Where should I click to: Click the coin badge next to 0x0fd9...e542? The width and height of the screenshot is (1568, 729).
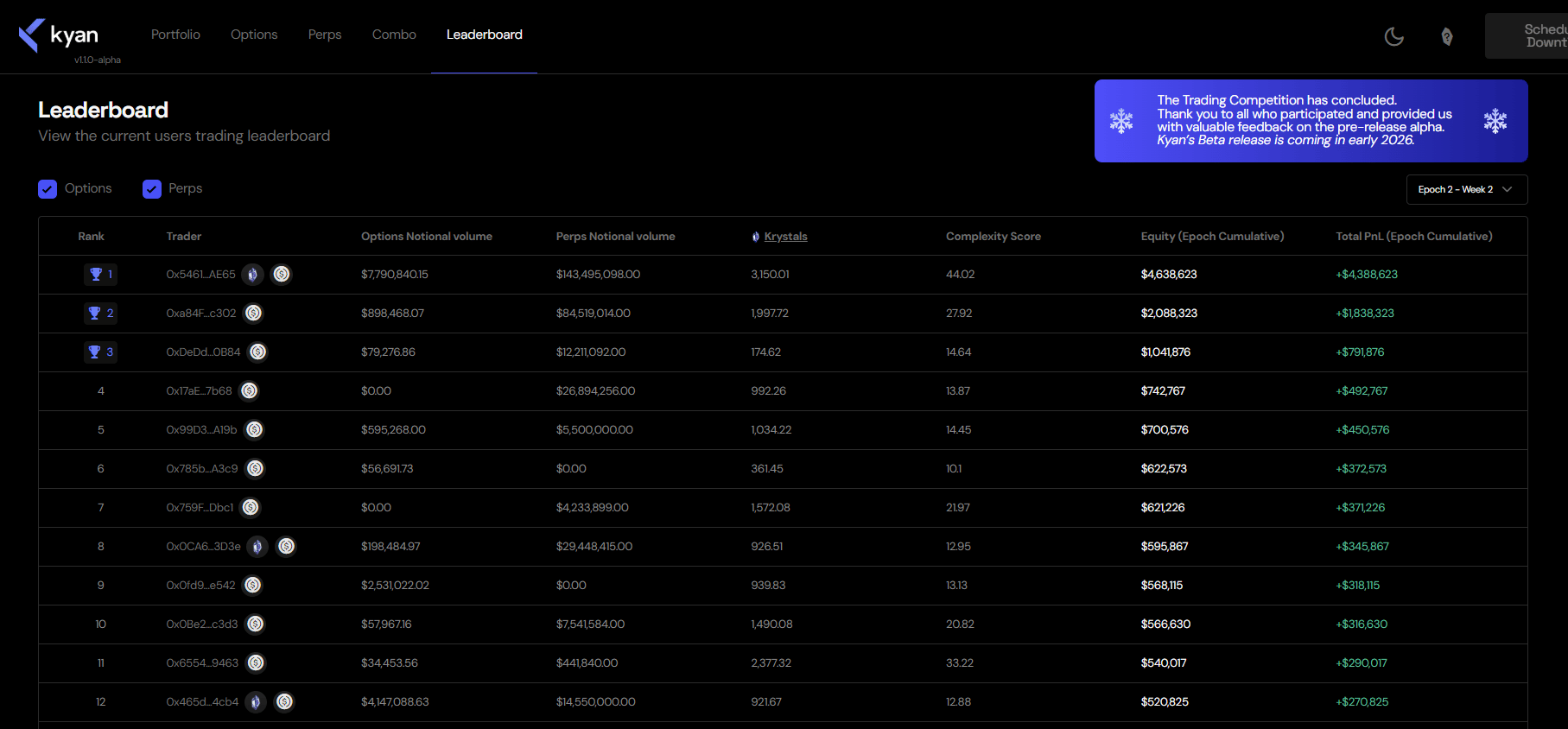[x=252, y=586]
